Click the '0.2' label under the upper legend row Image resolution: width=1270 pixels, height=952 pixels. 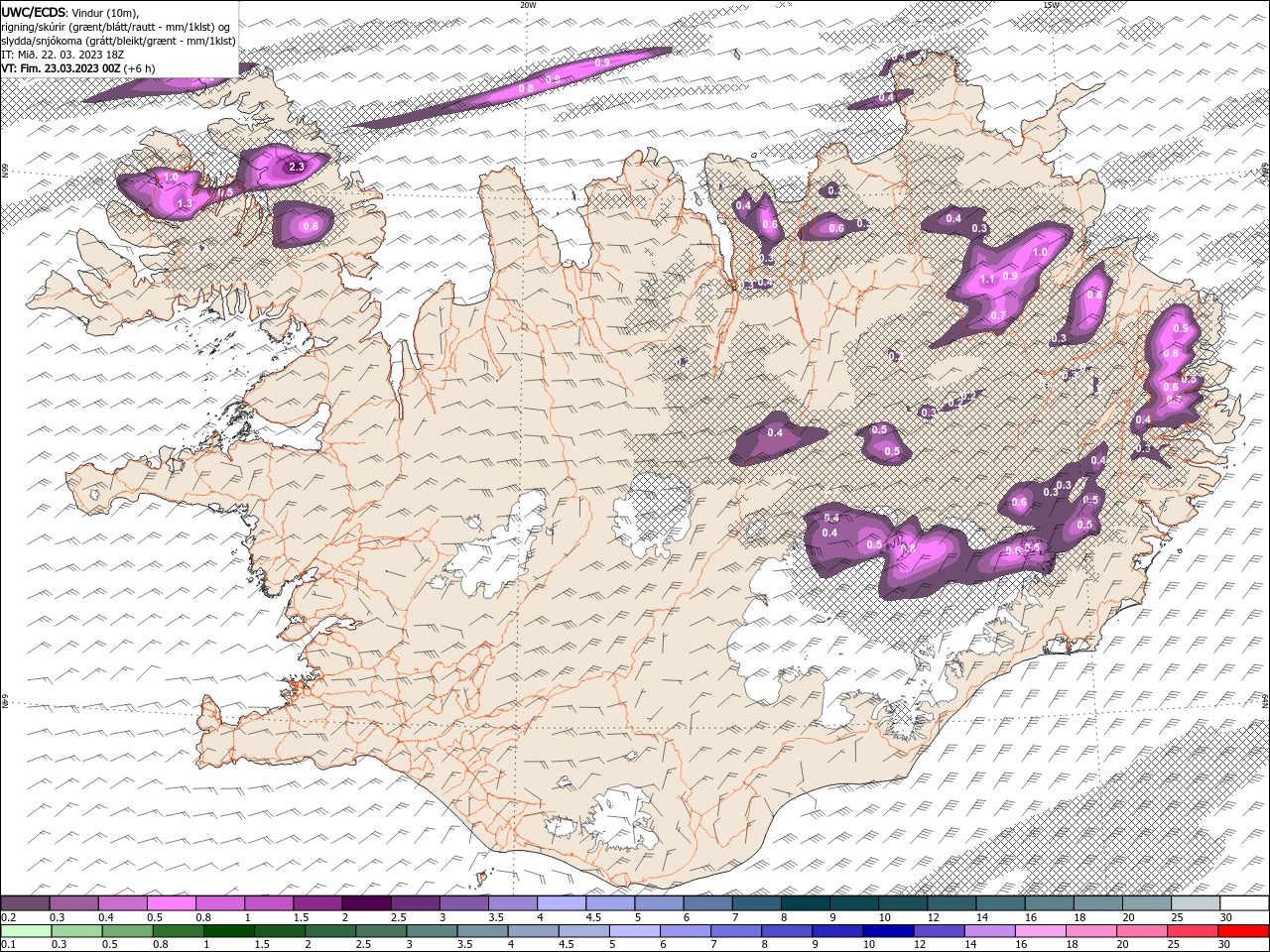(9, 917)
